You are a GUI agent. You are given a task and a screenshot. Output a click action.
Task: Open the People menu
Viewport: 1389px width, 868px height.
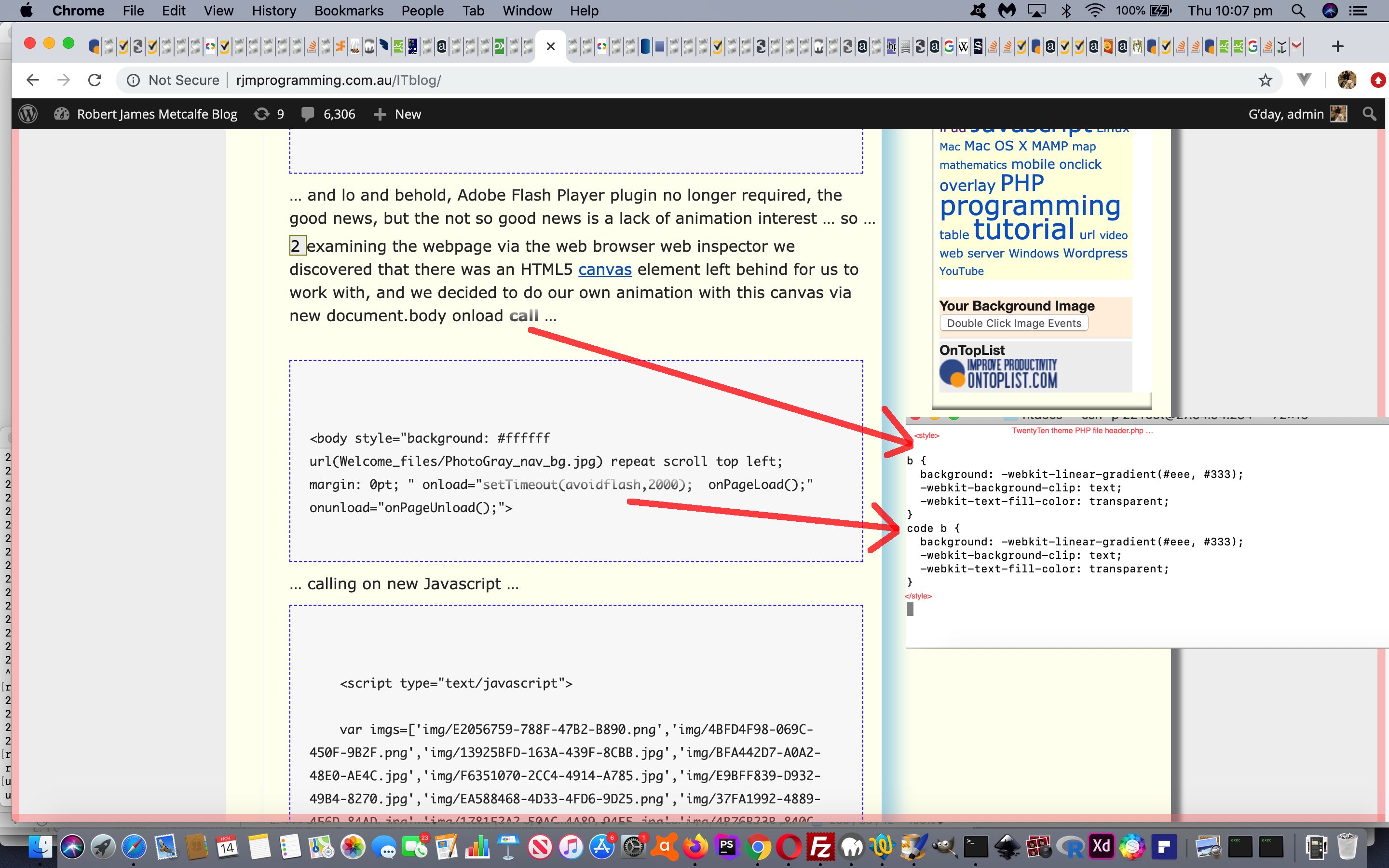tap(422, 11)
